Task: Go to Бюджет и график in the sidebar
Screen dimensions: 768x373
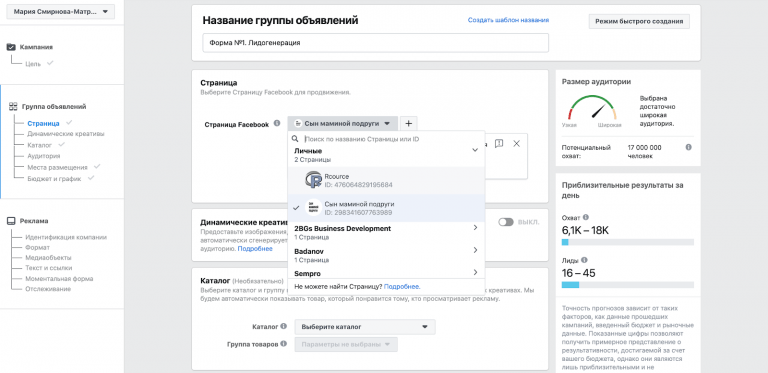Action: (x=54, y=179)
